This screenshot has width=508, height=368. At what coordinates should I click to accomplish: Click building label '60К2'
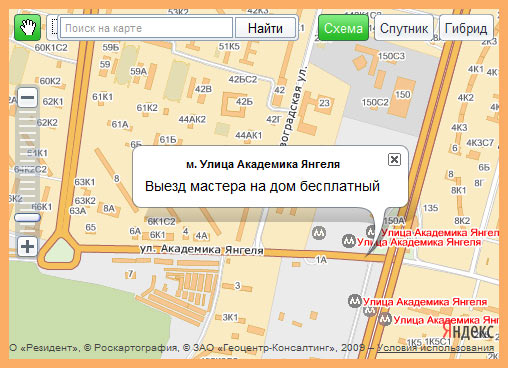point(50,81)
